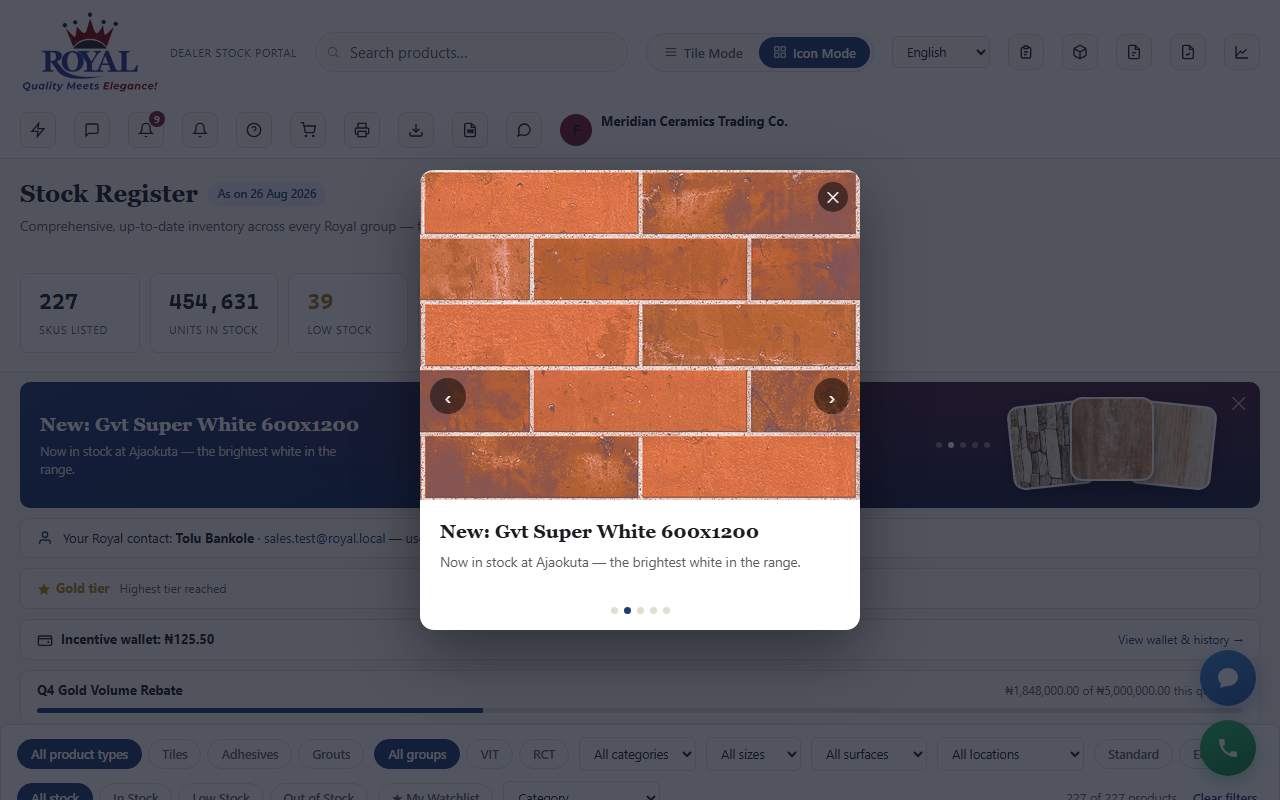Click the sales.test@royal.local email link
Image resolution: width=1280 pixels, height=800 pixels.
coord(324,538)
